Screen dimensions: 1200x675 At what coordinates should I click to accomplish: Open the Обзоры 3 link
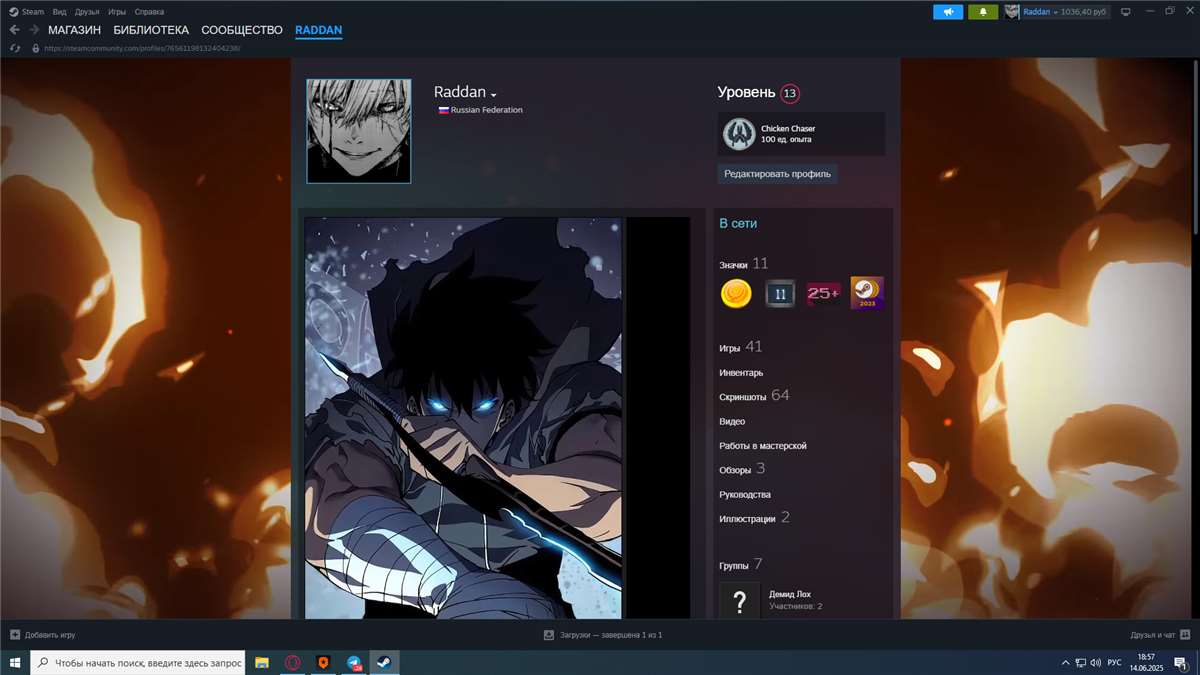(x=742, y=469)
